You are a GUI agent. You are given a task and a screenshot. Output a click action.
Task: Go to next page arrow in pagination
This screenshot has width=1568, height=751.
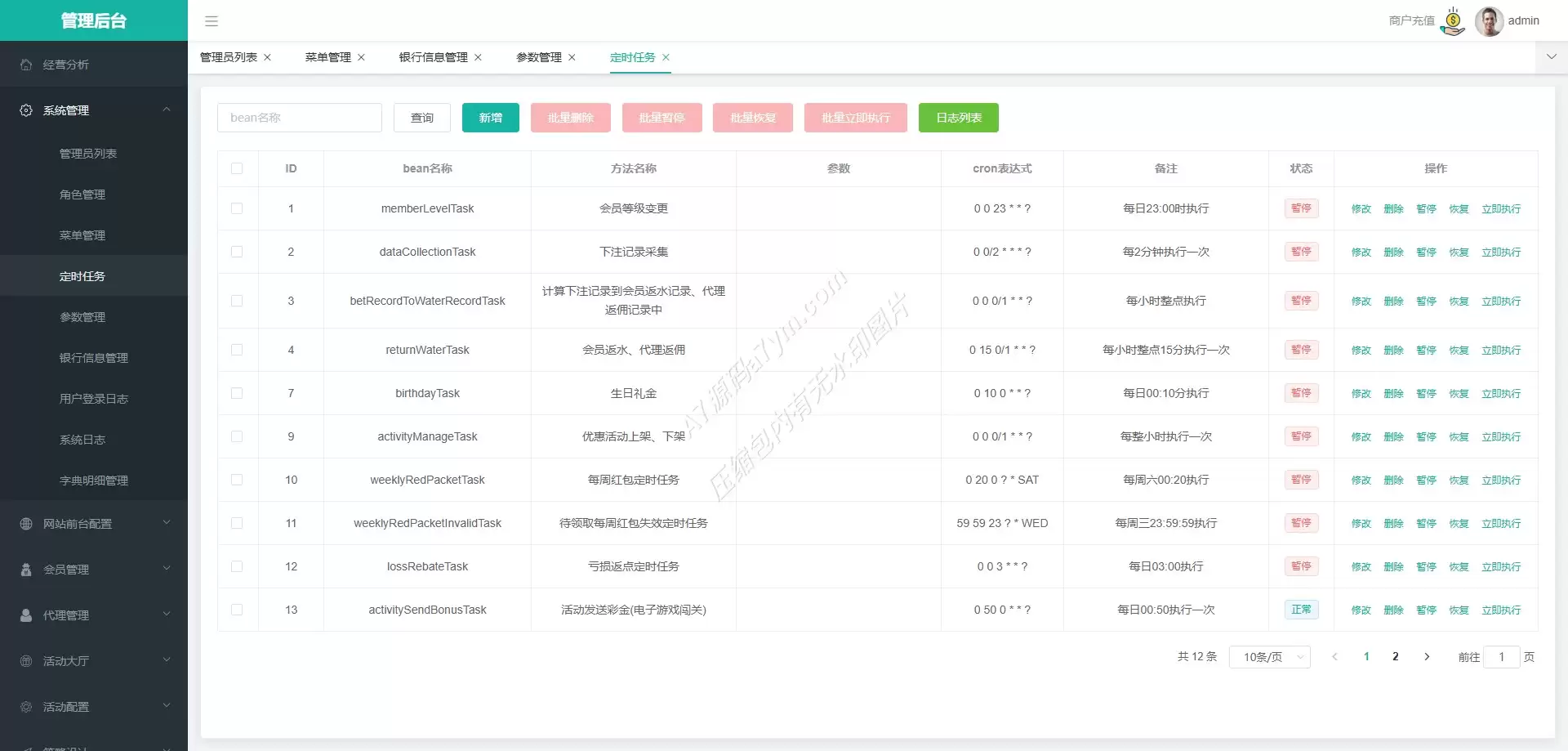click(1427, 656)
